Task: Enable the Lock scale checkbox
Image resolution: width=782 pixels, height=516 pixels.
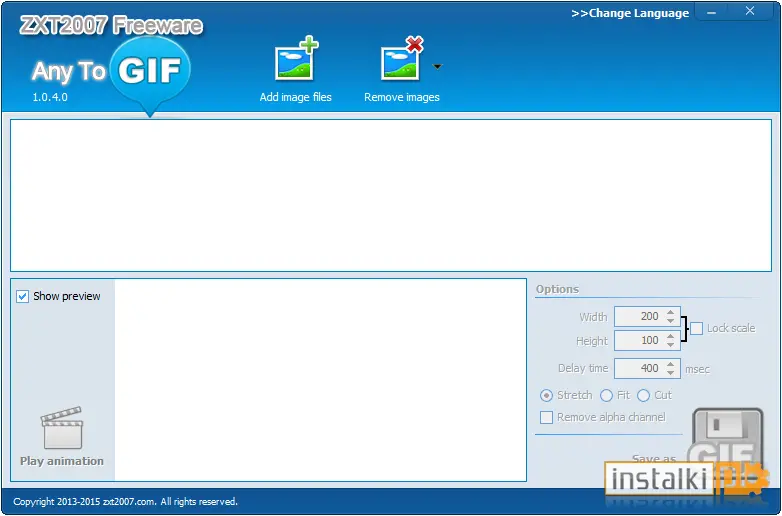Action: [x=697, y=329]
